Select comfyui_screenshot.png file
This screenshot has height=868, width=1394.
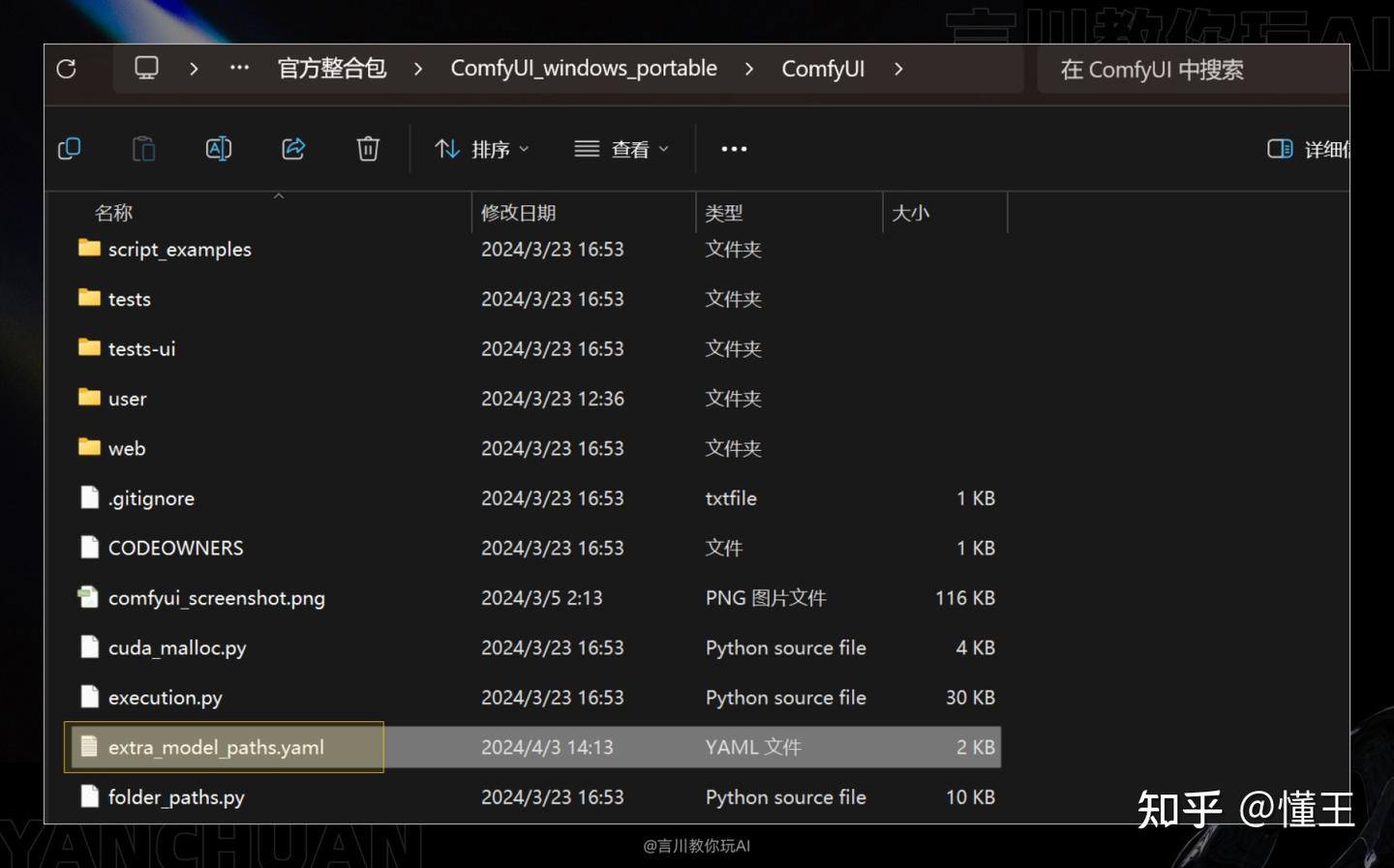pos(217,598)
